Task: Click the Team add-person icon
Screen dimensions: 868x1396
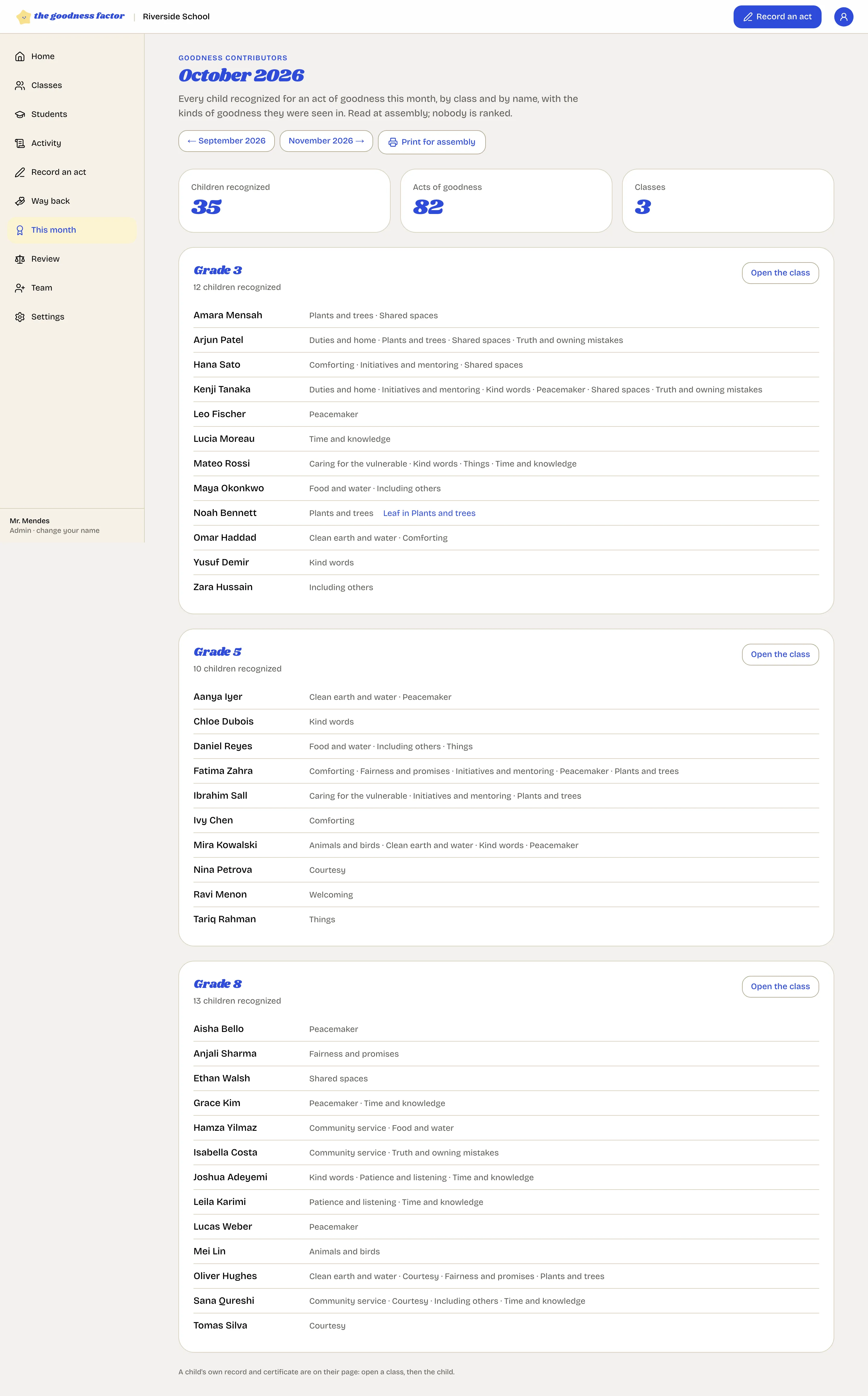Action: tap(20, 288)
